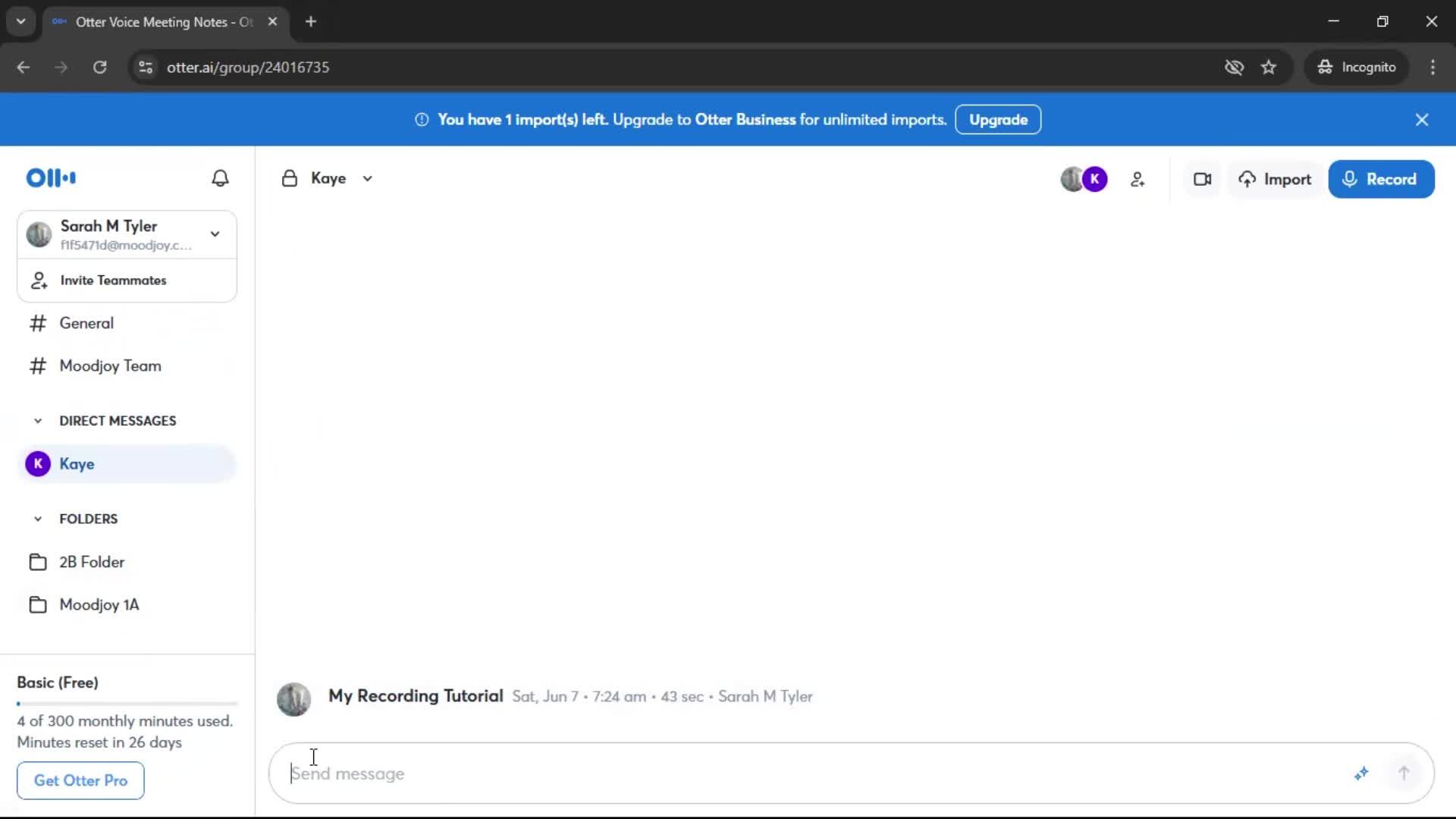1456x819 pixels.
Task: Collapse Folders section
Action: point(38,519)
